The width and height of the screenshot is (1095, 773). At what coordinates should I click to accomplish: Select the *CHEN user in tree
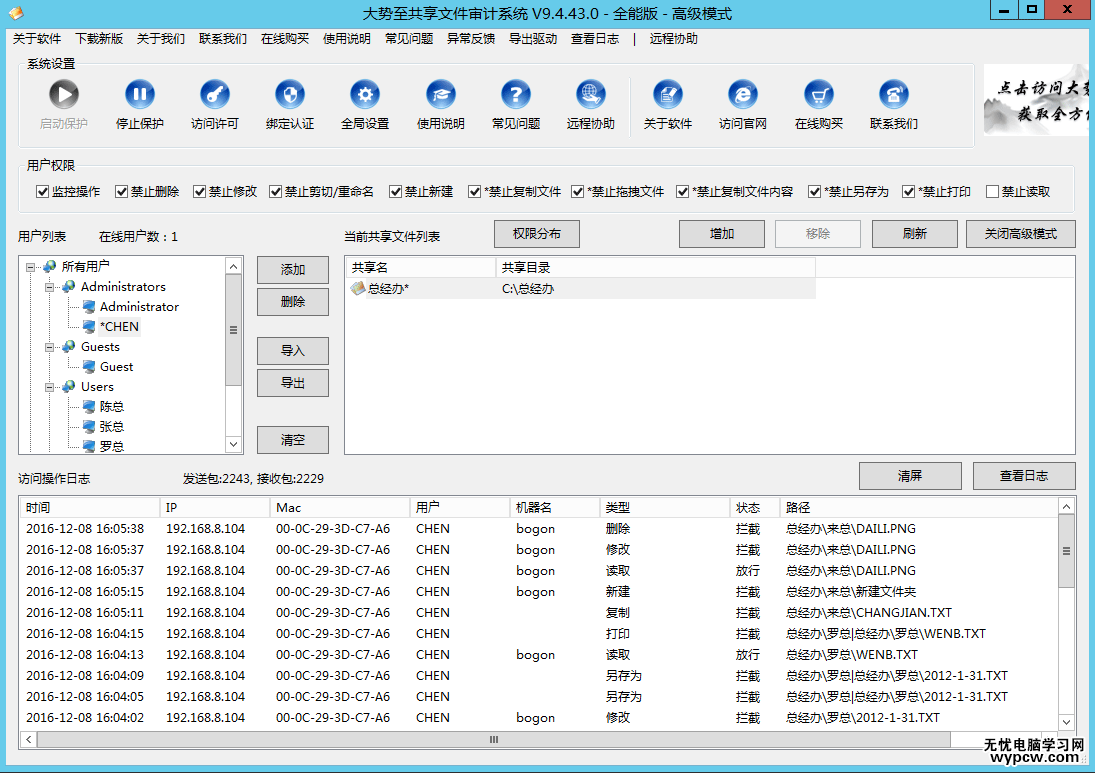pyautogui.click(x=119, y=327)
